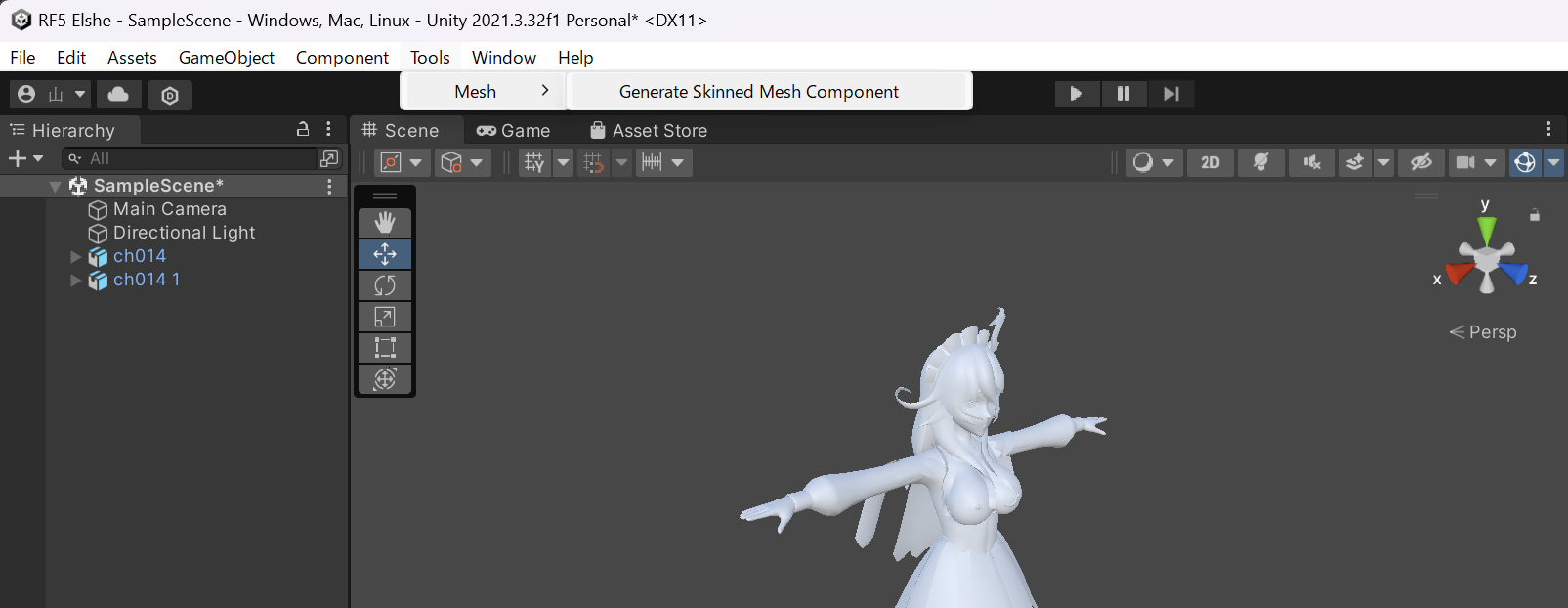Image resolution: width=1568 pixels, height=608 pixels.
Task: Switch to the Game tab
Action: pyautogui.click(x=514, y=130)
